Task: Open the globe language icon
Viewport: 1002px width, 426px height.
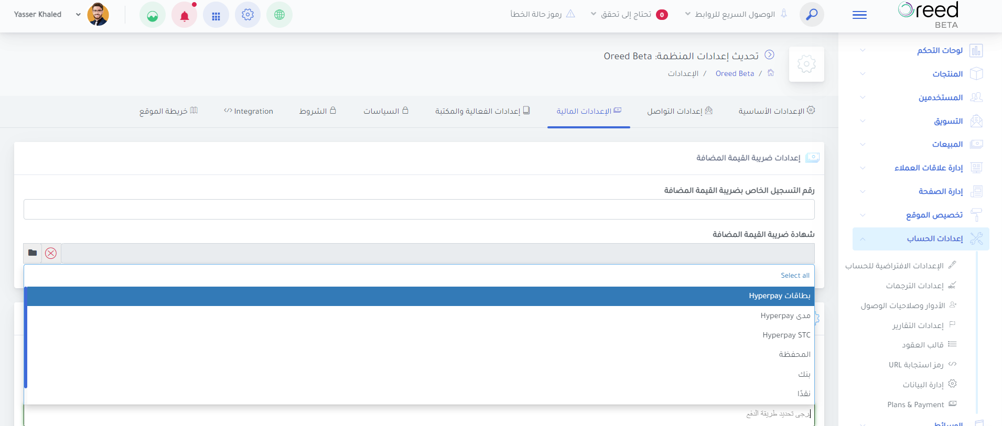Action: click(279, 15)
